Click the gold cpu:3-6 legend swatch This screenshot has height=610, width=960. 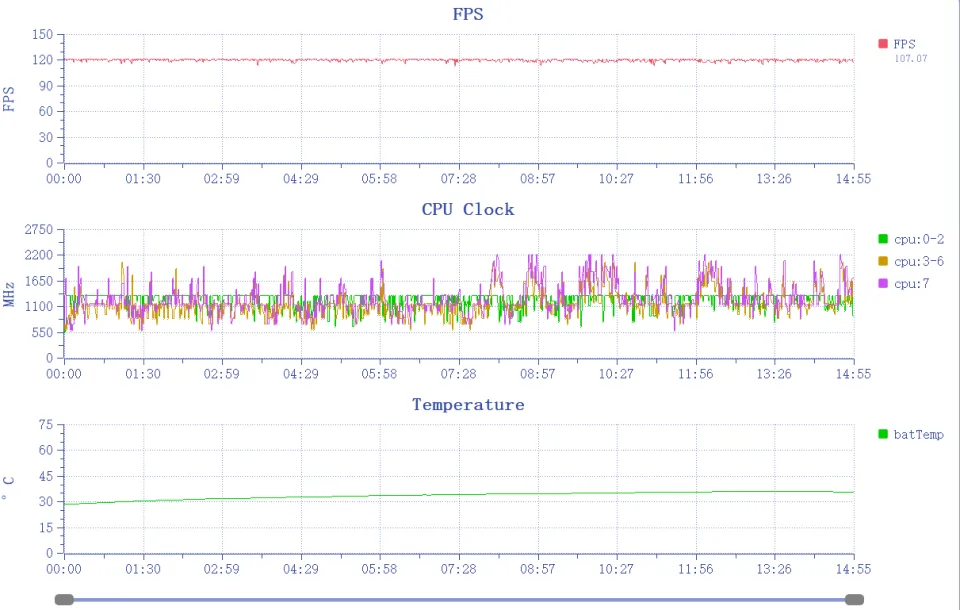(x=883, y=261)
